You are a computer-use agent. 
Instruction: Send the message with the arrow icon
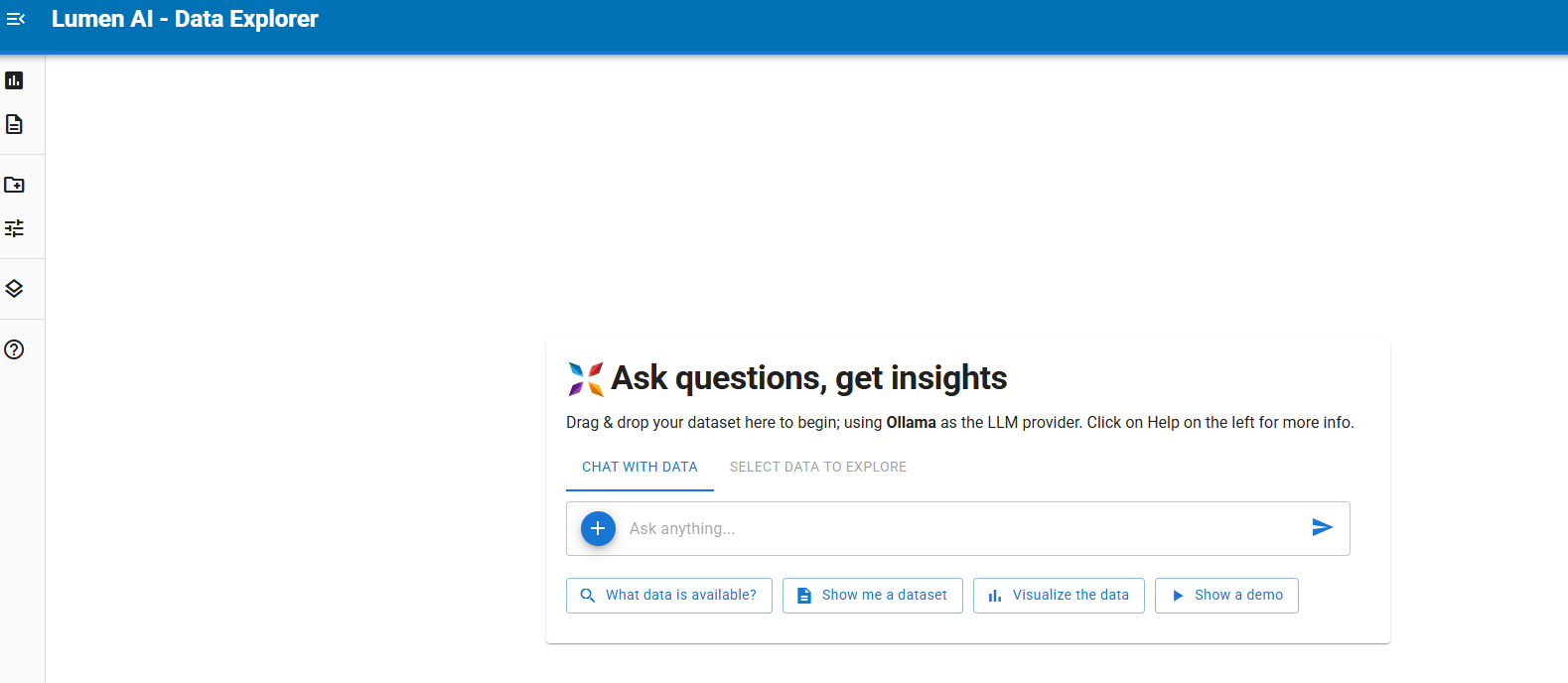coord(1322,527)
